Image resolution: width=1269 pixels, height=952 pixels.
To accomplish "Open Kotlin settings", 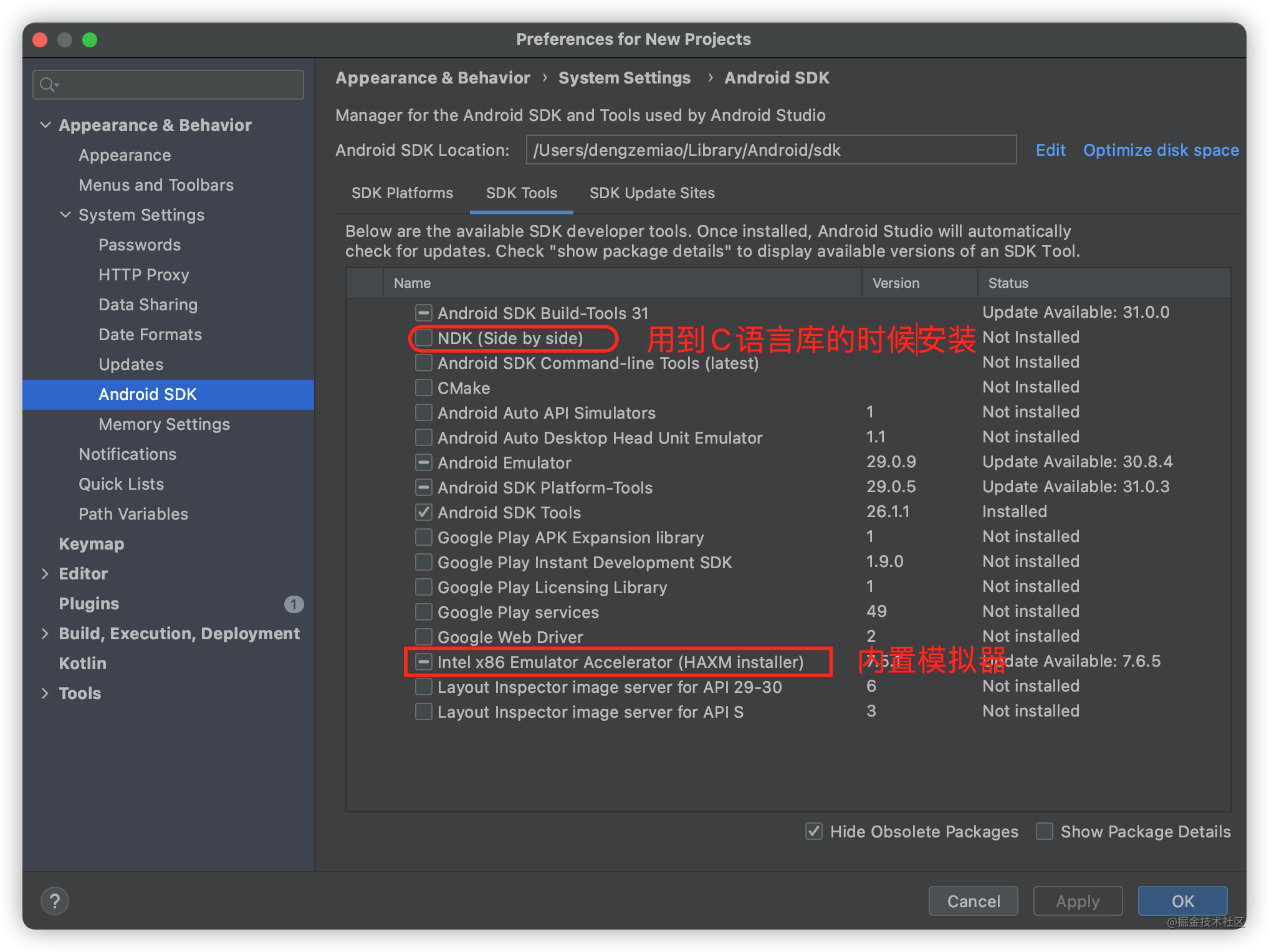I will [x=83, y=664].
